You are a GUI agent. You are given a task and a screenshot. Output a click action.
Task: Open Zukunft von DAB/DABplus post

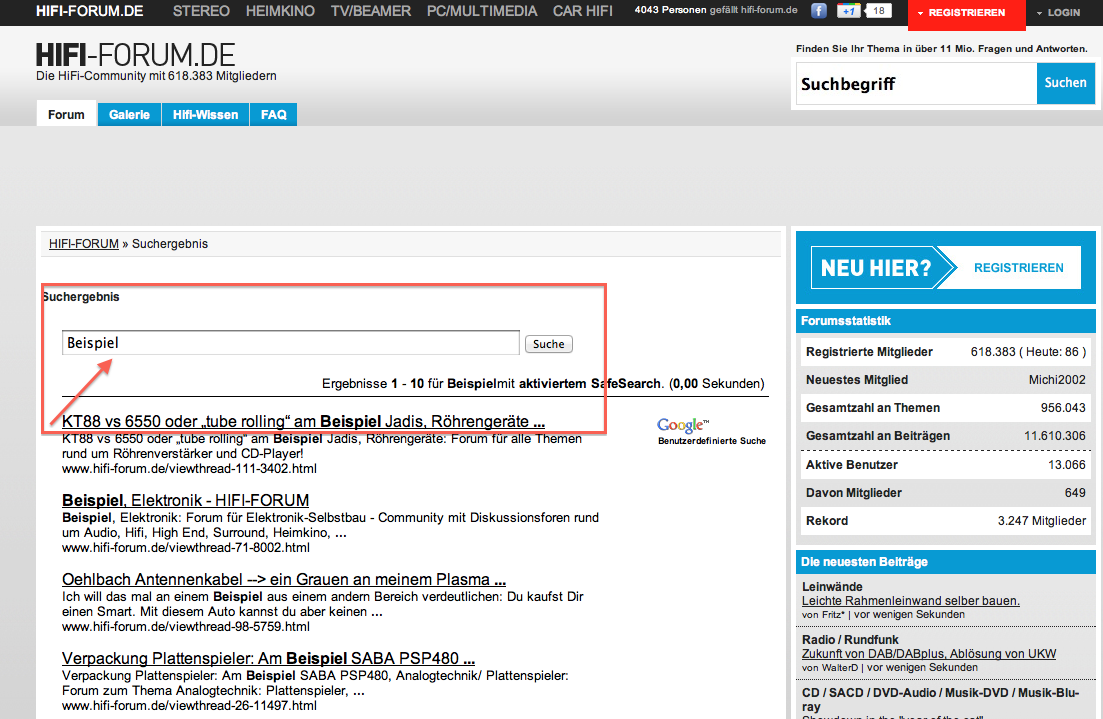point(929,654)
